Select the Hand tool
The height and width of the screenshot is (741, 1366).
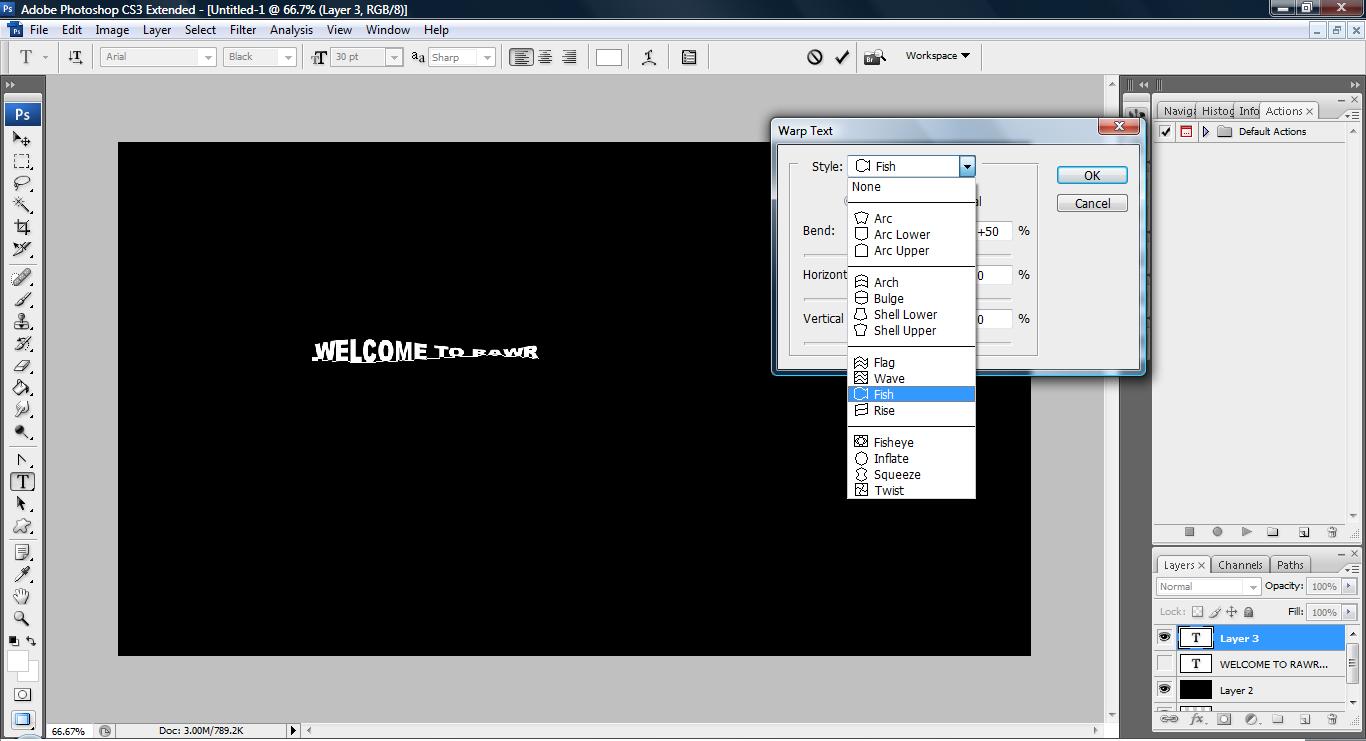tap(22, 596)
